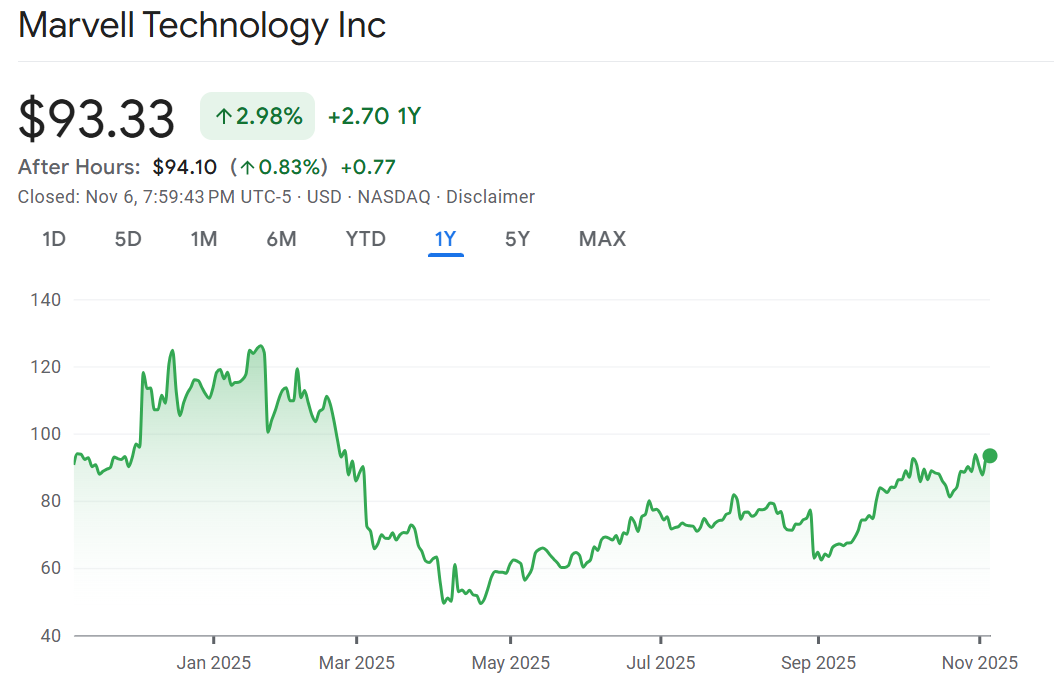The width and height of the screenshot is (1054, 694).
Task: Click the +2.70 1Y change text
Action: pos(374,117)
